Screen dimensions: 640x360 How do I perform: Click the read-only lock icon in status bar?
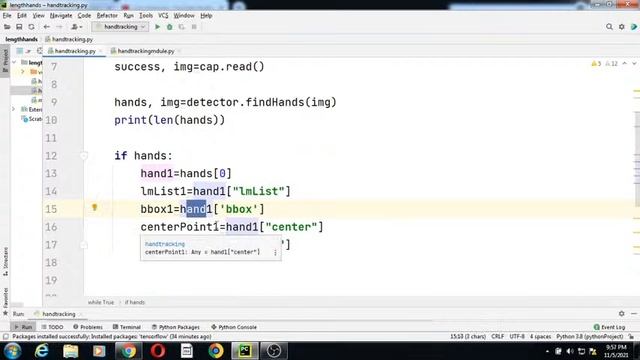[631, 337]
